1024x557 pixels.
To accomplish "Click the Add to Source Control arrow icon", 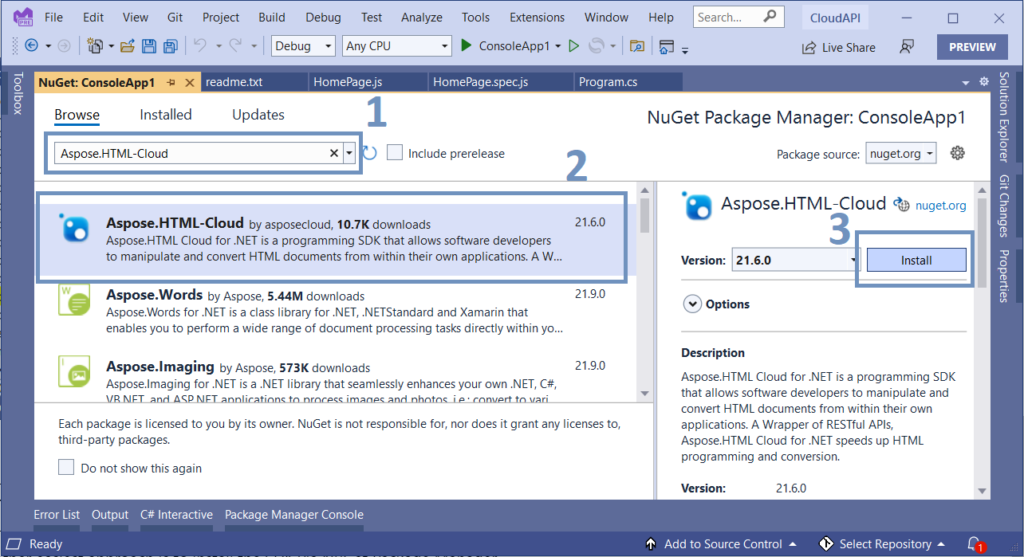I will coord(650,543).
